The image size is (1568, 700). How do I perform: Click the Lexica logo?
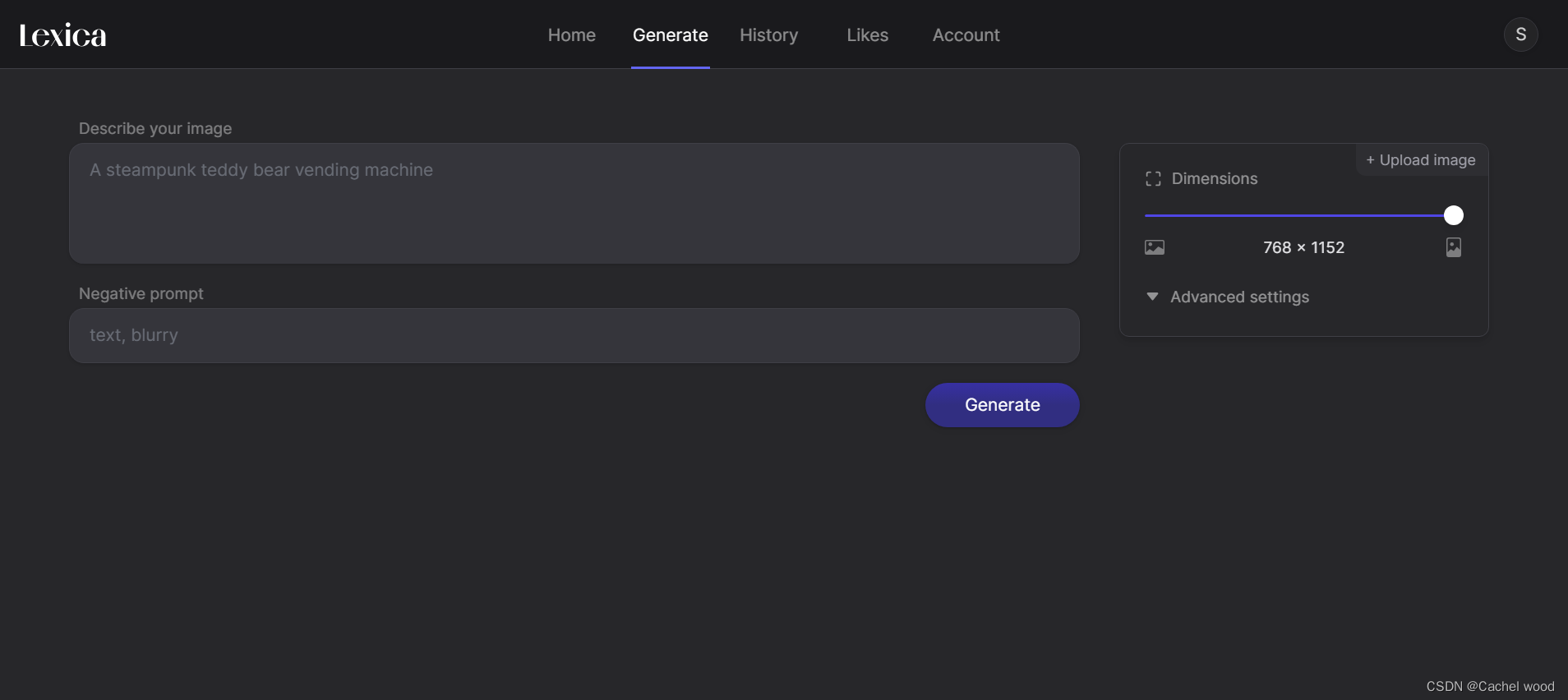[x=62, y=35]
